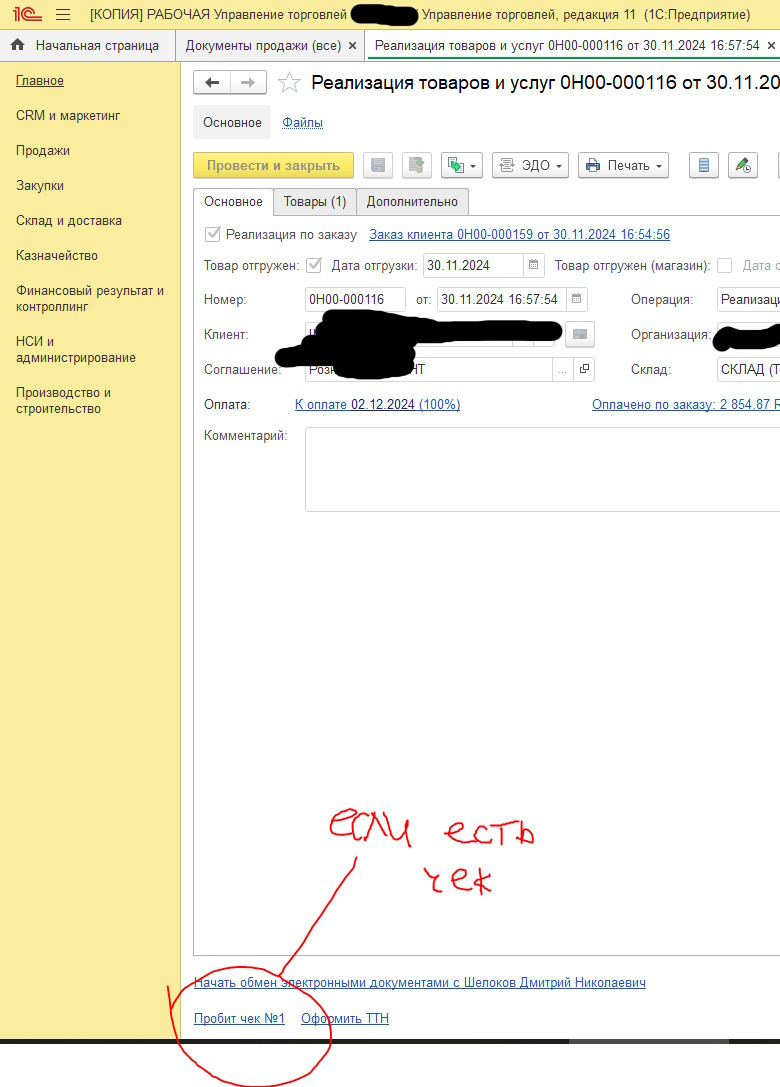Expand the ЭДО dropdown menu
Image resolution: width=780 pixels, height=1087 pixels.
click(530, 165)
